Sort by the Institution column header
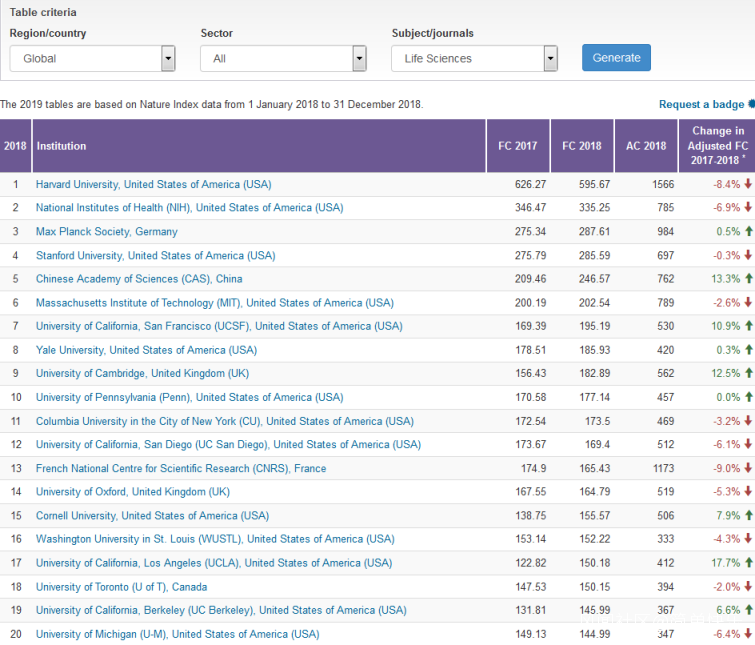The height and width of the screenshot is (645, 755). tap(62, 146)
